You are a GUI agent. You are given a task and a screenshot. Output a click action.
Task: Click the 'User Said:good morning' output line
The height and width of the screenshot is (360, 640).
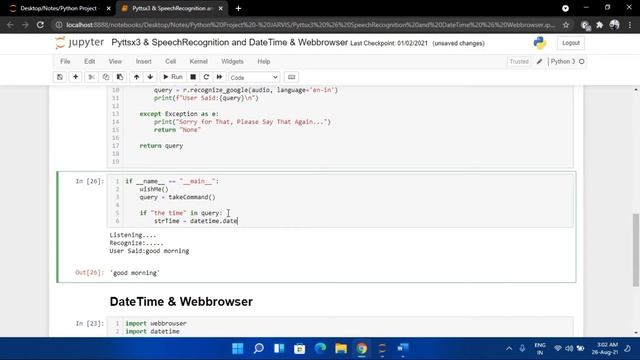149,251
